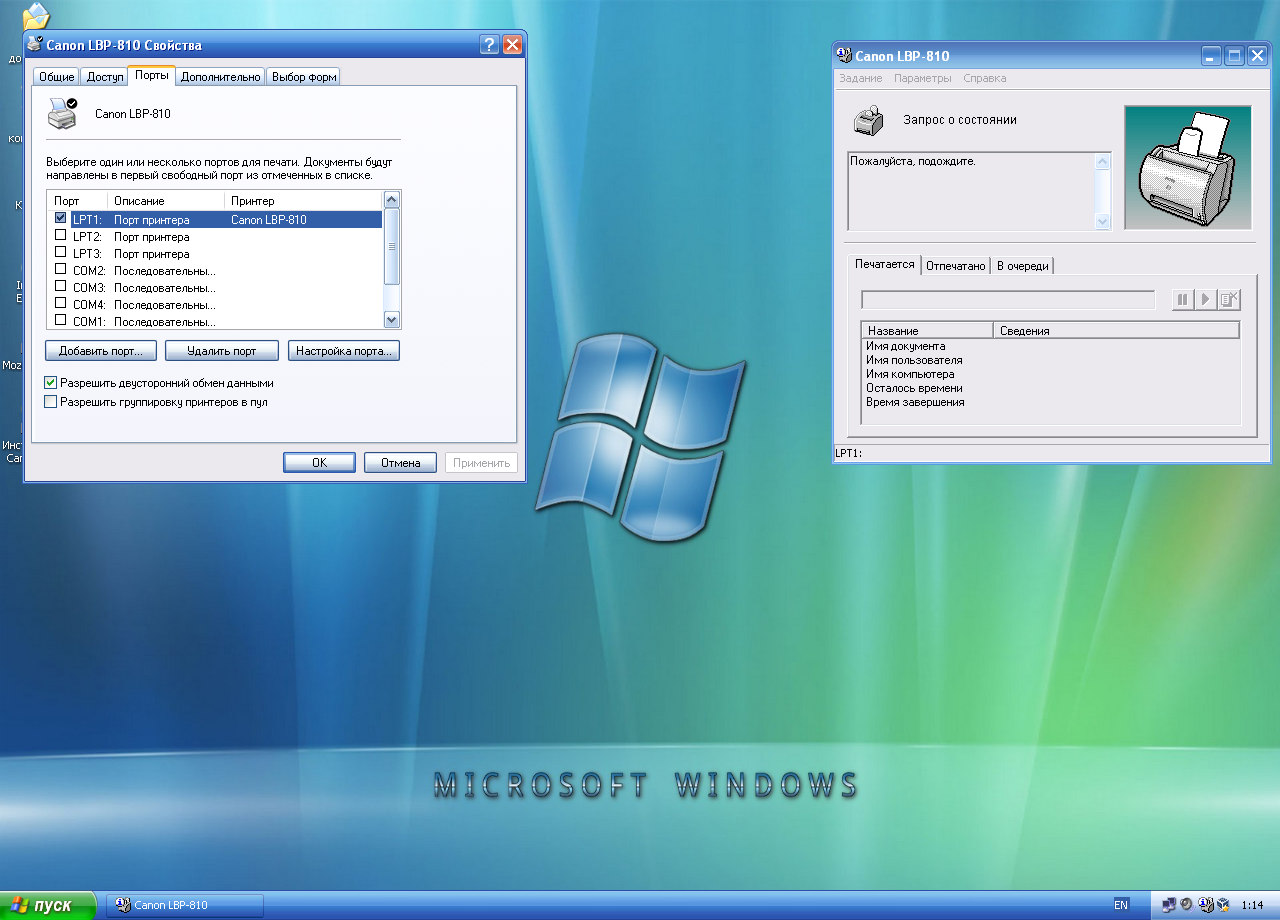The width and height of the screenshot is (1280, 920).
Task: Switch to the В очереди tab
Action: point(1023,266)
